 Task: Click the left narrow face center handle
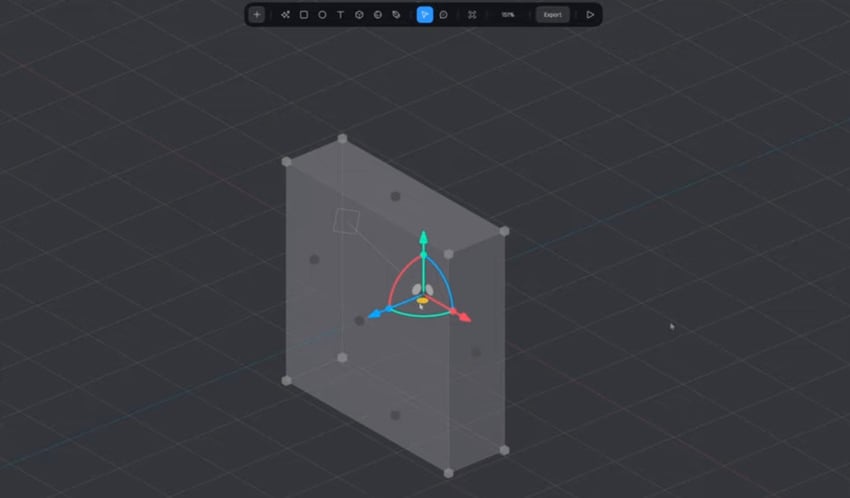[314, 260]
